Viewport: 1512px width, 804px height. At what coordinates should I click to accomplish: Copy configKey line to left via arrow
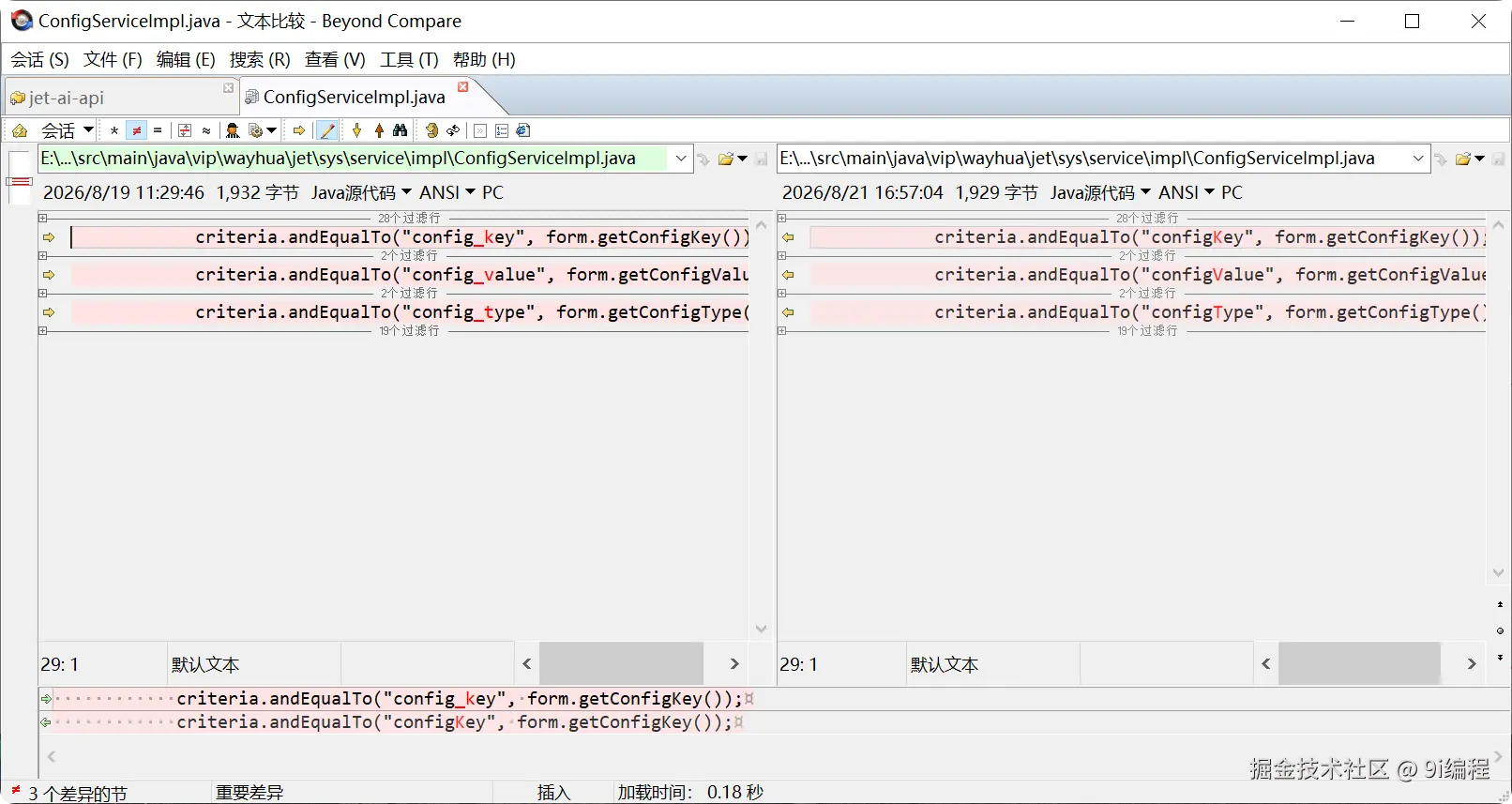pos(788,237)
